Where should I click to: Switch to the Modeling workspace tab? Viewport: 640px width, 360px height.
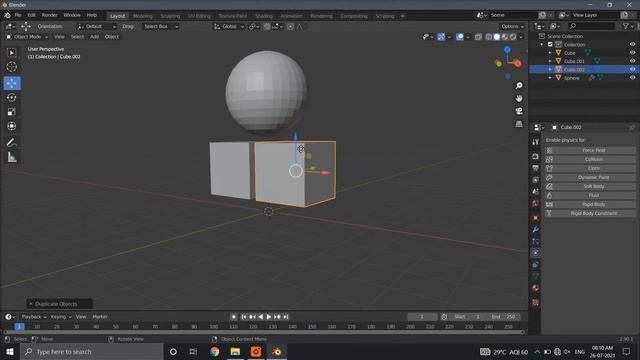click(x=143, y=16)
